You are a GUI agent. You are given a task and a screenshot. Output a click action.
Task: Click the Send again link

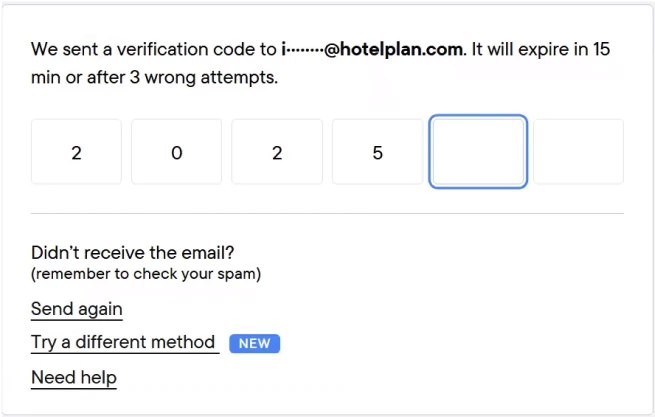click(77, 309)
